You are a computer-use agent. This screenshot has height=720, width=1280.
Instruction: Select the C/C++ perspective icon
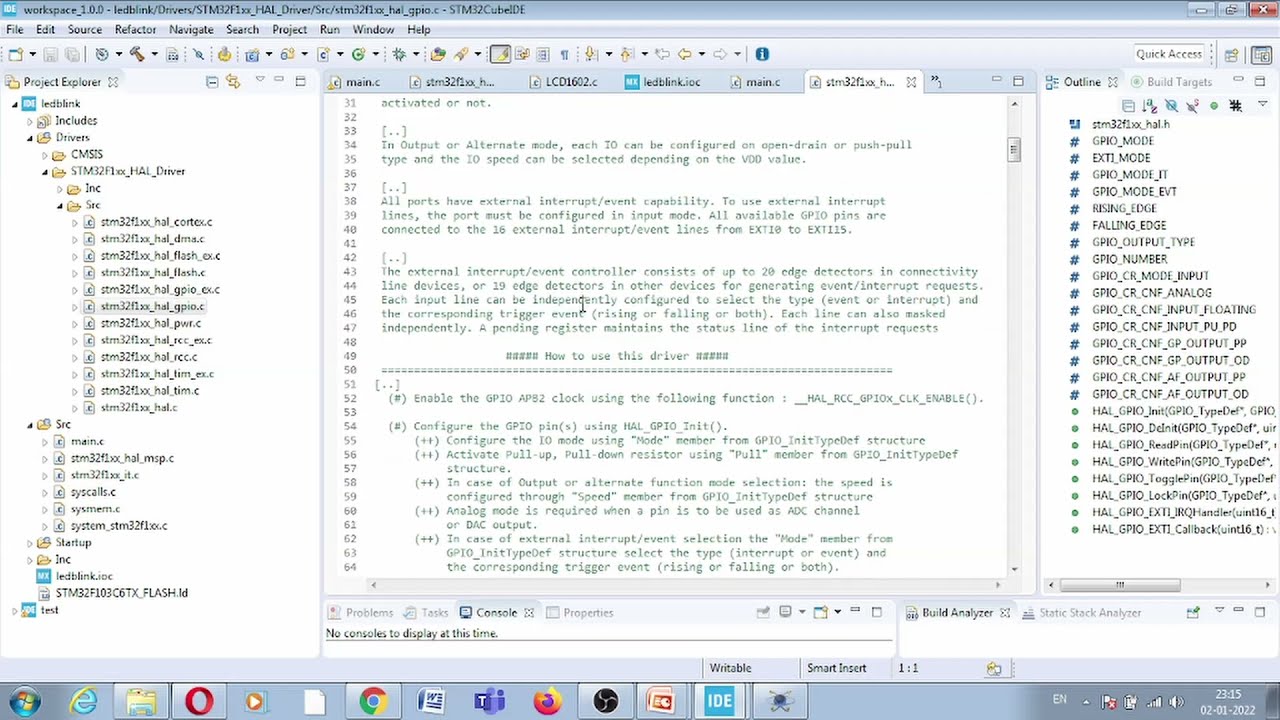[x=1261, y=55]
